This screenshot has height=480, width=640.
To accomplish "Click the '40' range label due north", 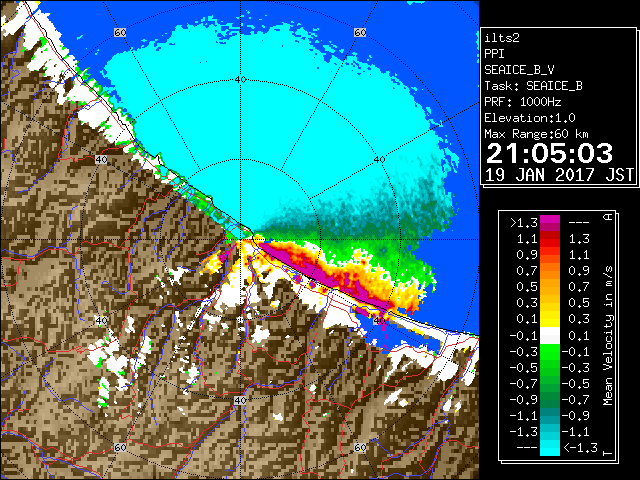I will click(x=240, y=80).
